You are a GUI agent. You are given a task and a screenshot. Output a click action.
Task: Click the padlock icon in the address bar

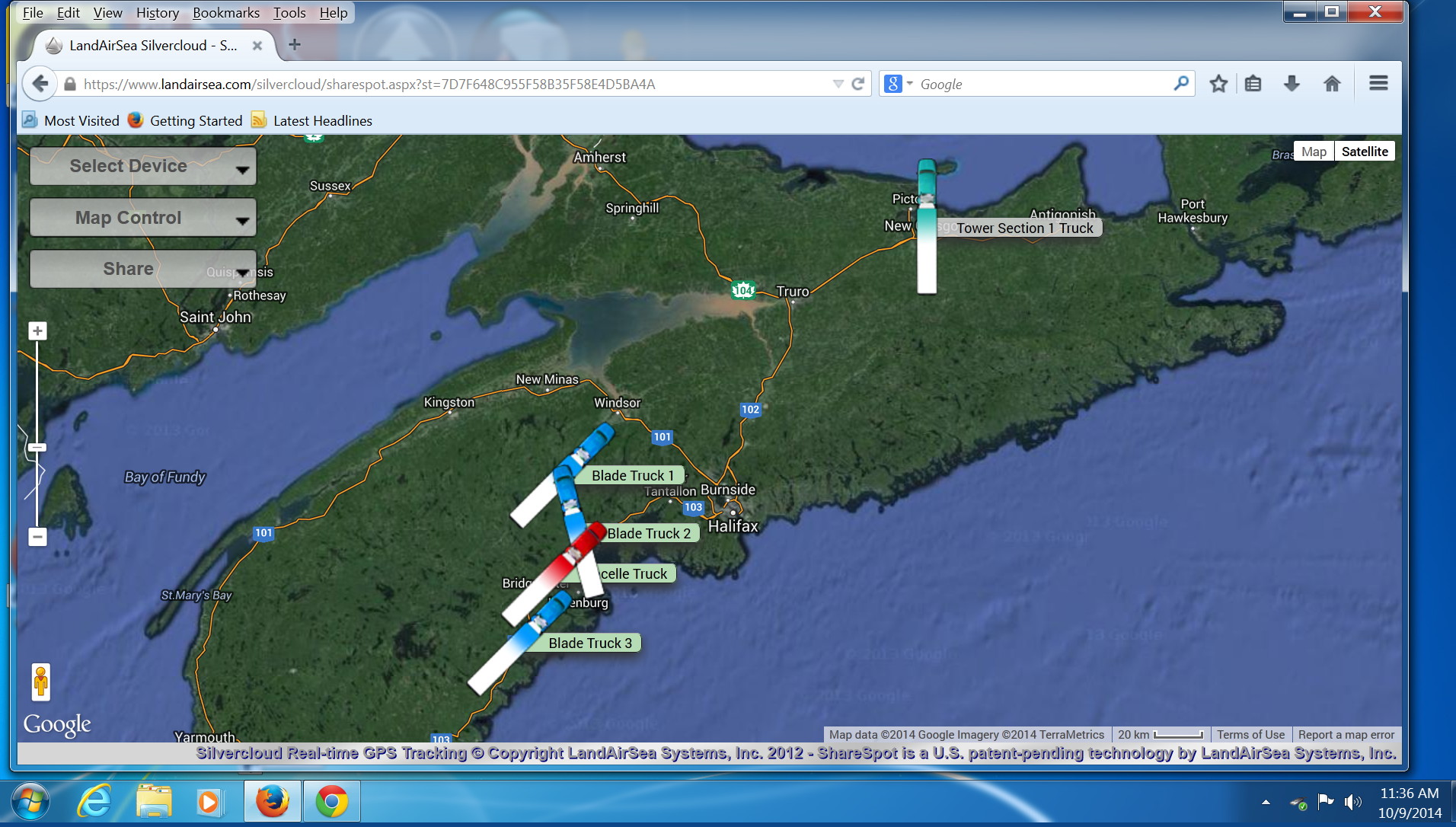pyautogui.click(x=70, y=84)
